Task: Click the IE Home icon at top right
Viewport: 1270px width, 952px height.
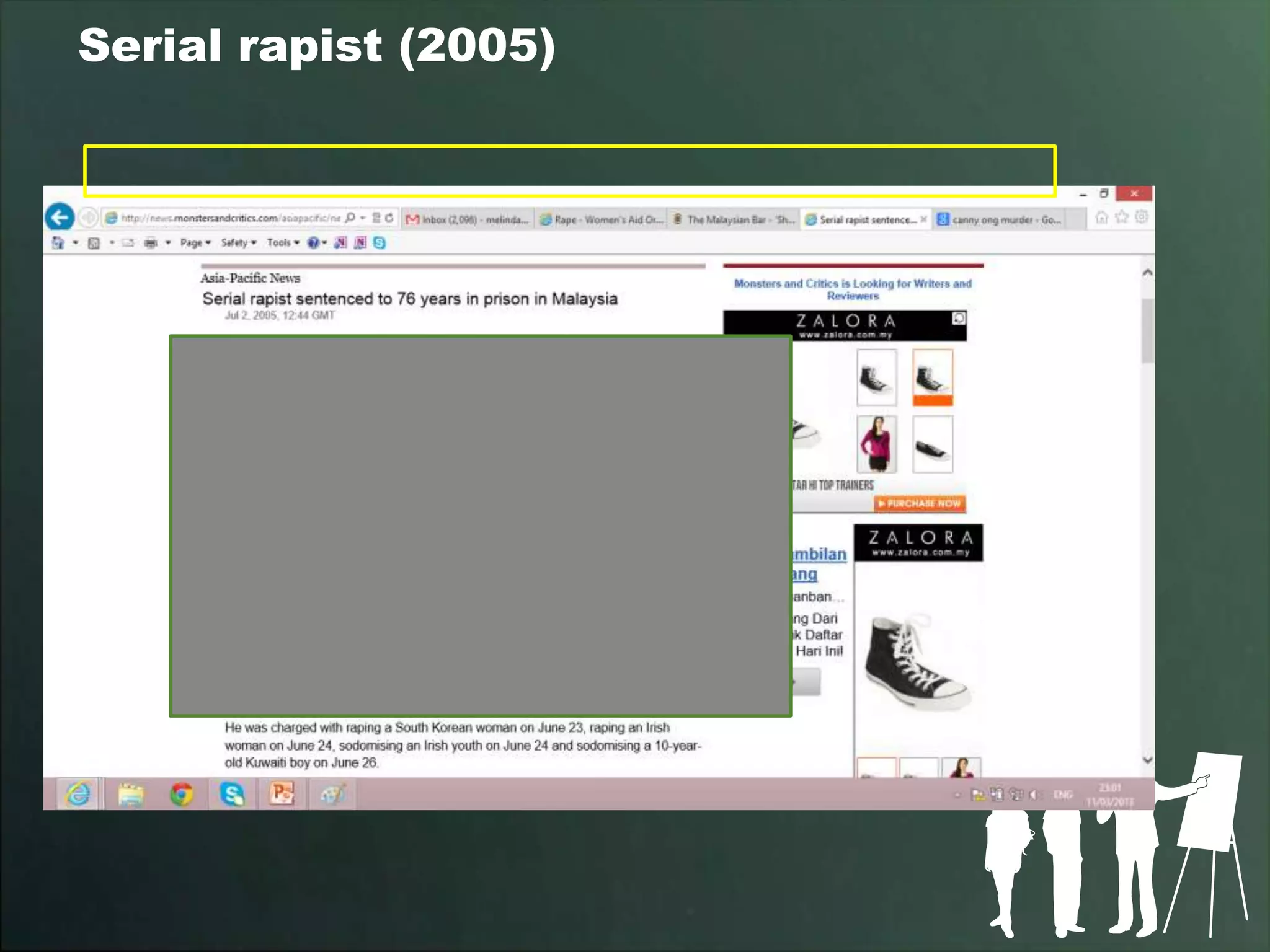Action: 1101,218
